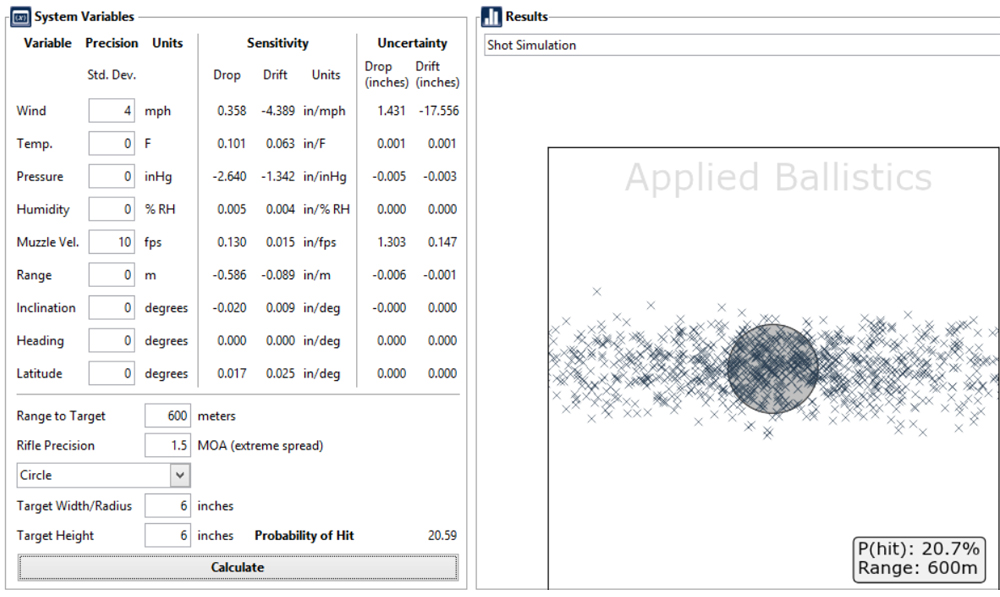Click the Range to Target input field
Screen dimensions: 1000x597
tap(167, 416)
